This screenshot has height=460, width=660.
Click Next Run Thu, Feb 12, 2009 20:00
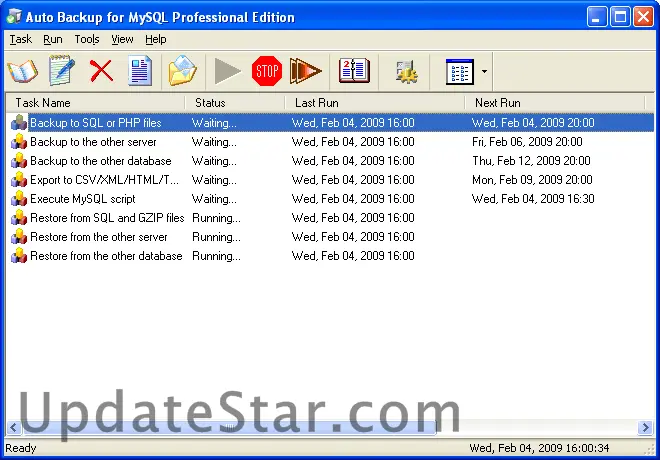[x=531, y=161]
